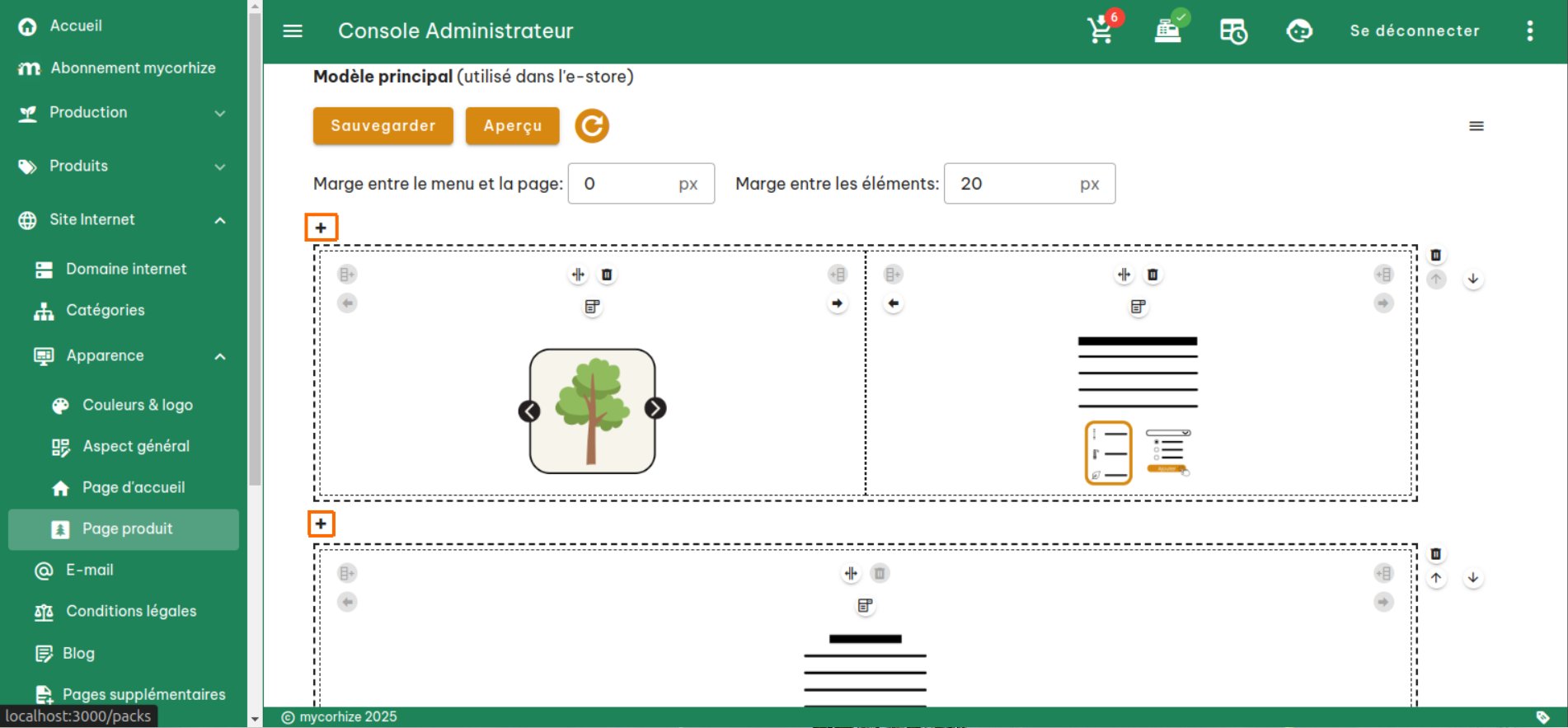
Task: Open the three-dot overflow menu
Action: [x=1530, y=31]
